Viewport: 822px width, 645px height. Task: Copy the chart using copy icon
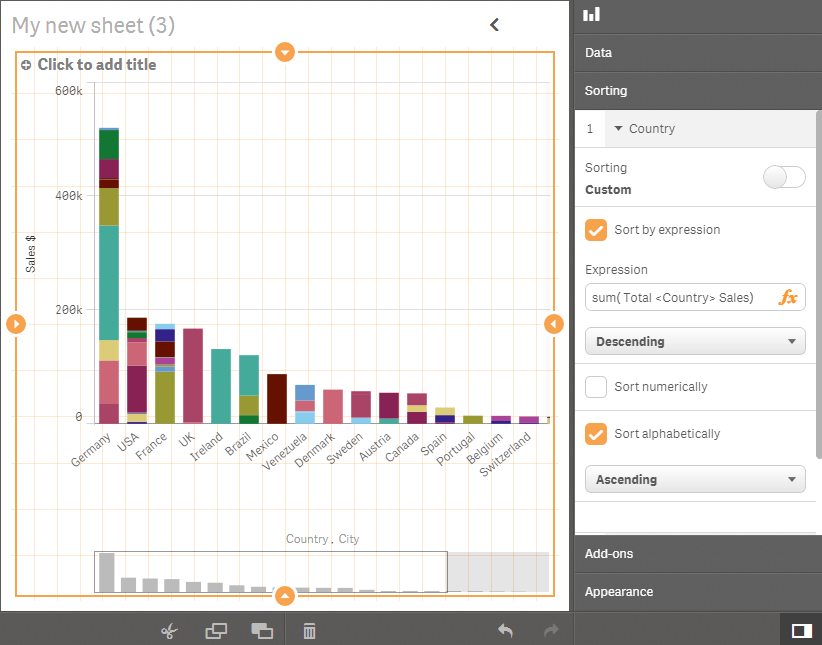click(x=216, y=631)
